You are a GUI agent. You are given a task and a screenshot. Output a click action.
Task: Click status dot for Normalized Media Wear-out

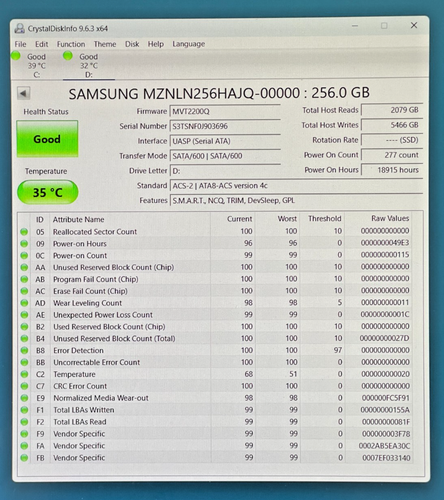(24, 398)
